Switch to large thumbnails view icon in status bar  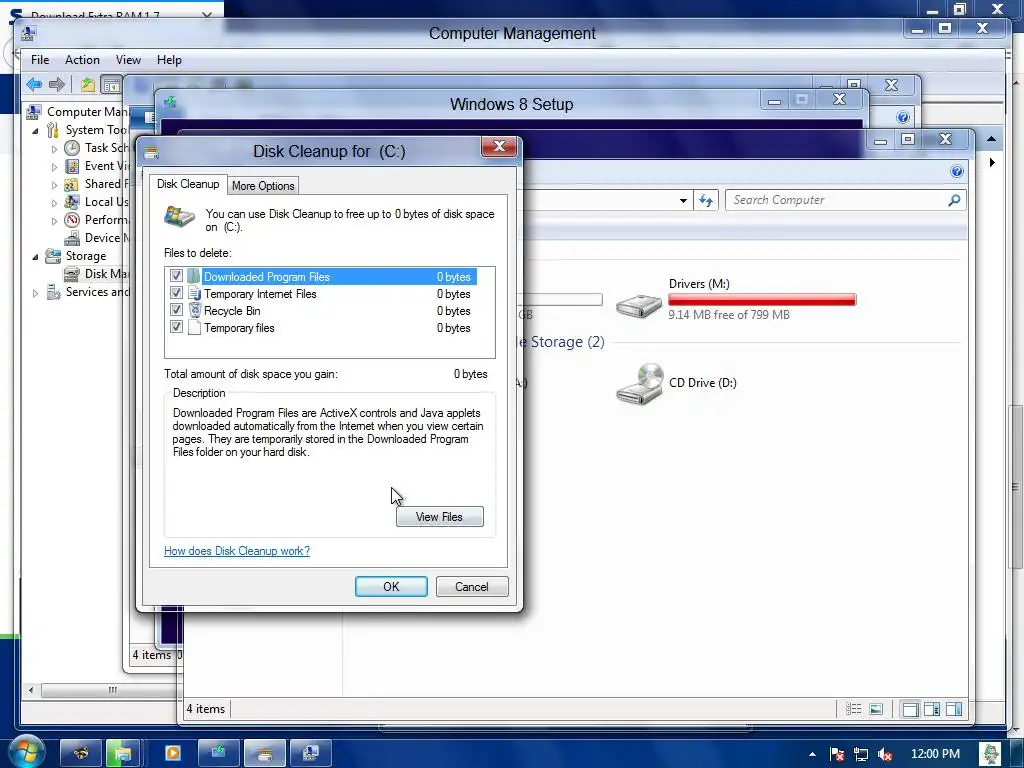click(876, 709)
